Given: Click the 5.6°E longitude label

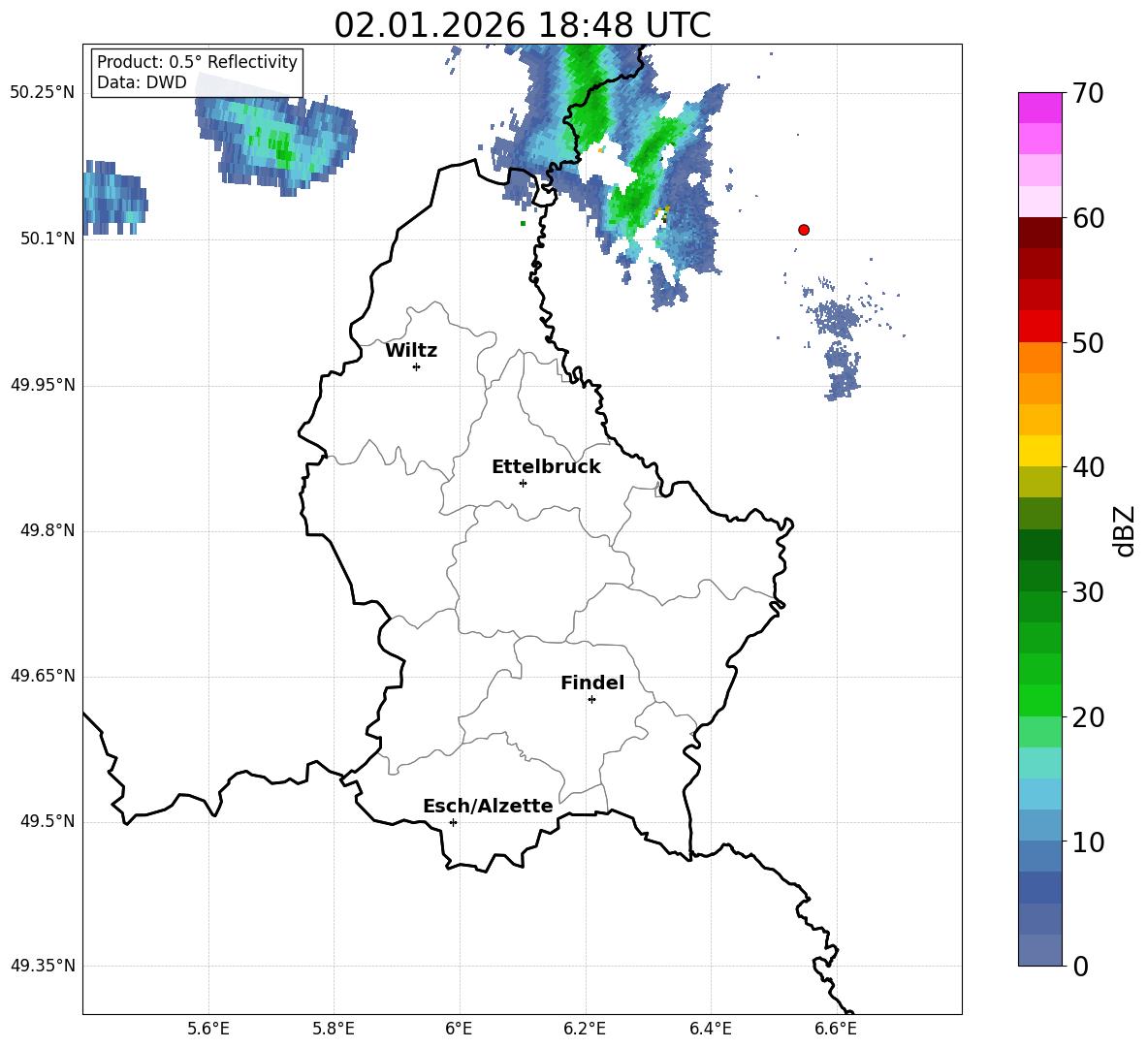Looking at the screenshot, I should coord(208,1029).
